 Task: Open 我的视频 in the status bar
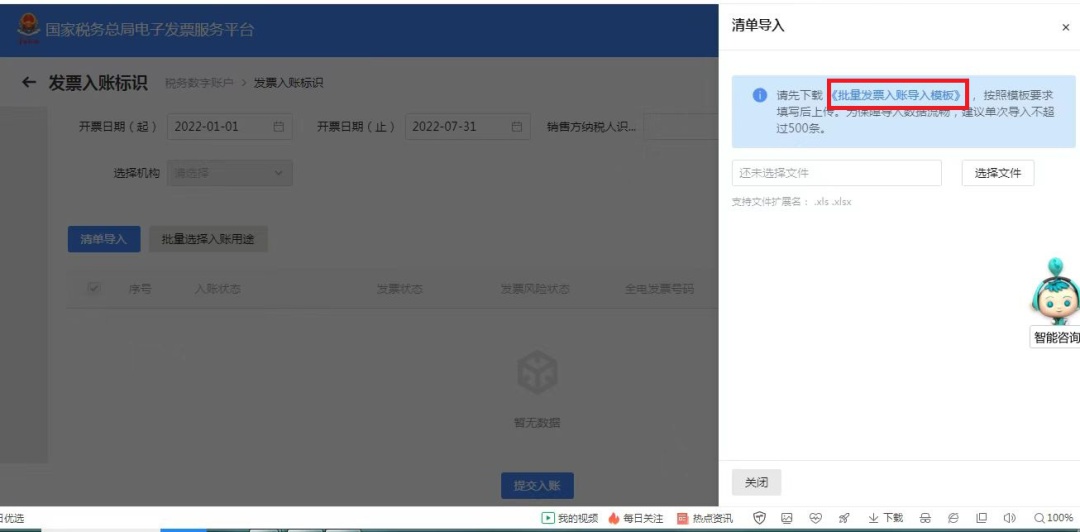(x=569, y=518)
